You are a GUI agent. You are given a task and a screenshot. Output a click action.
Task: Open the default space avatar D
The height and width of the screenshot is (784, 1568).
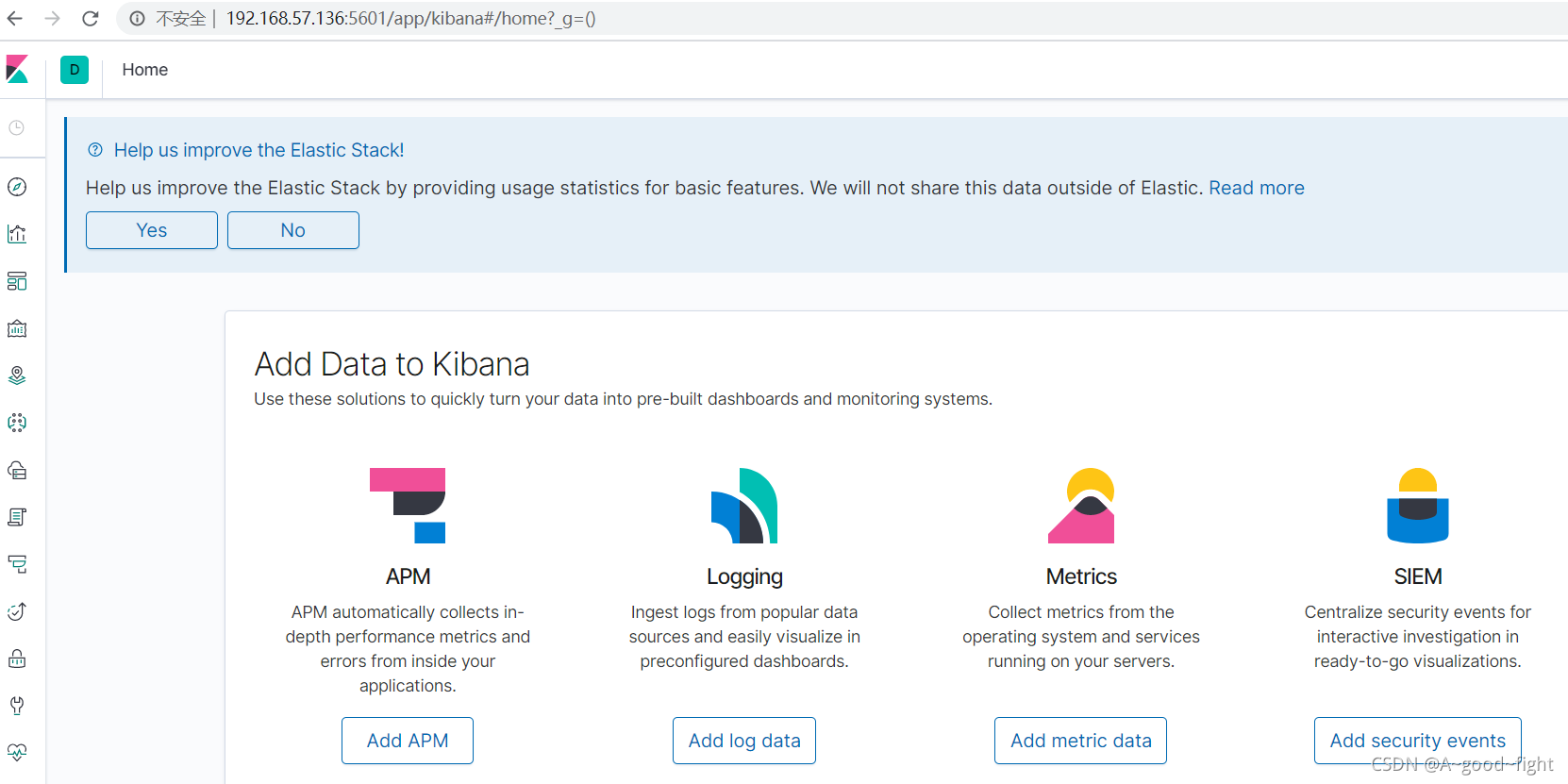coord(75,70)
